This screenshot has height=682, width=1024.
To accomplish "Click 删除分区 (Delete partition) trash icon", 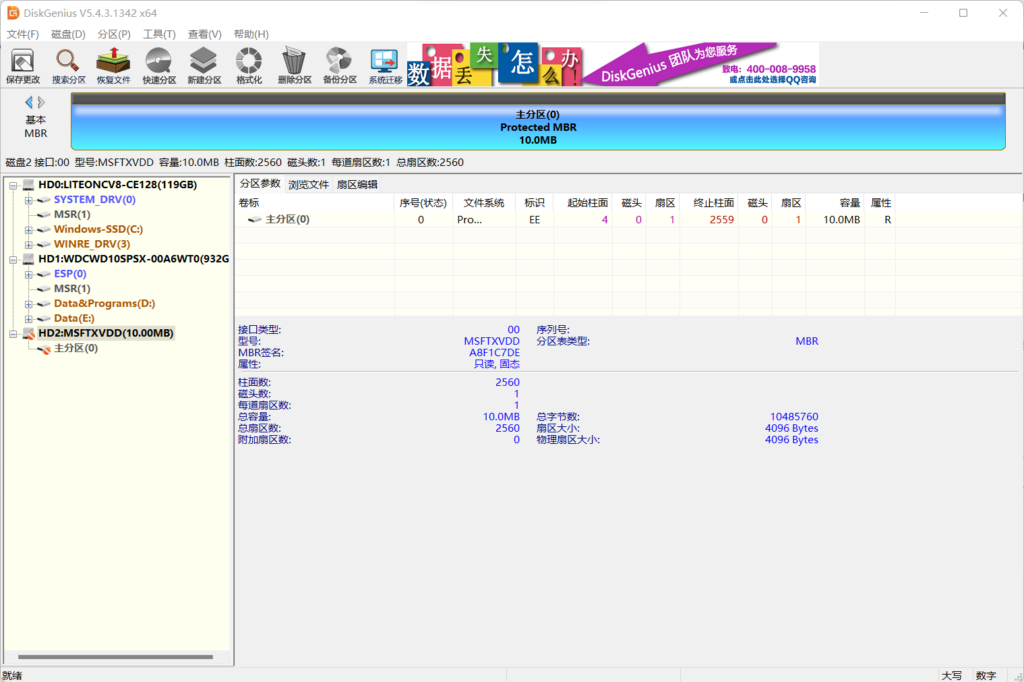I will point(295,66).
